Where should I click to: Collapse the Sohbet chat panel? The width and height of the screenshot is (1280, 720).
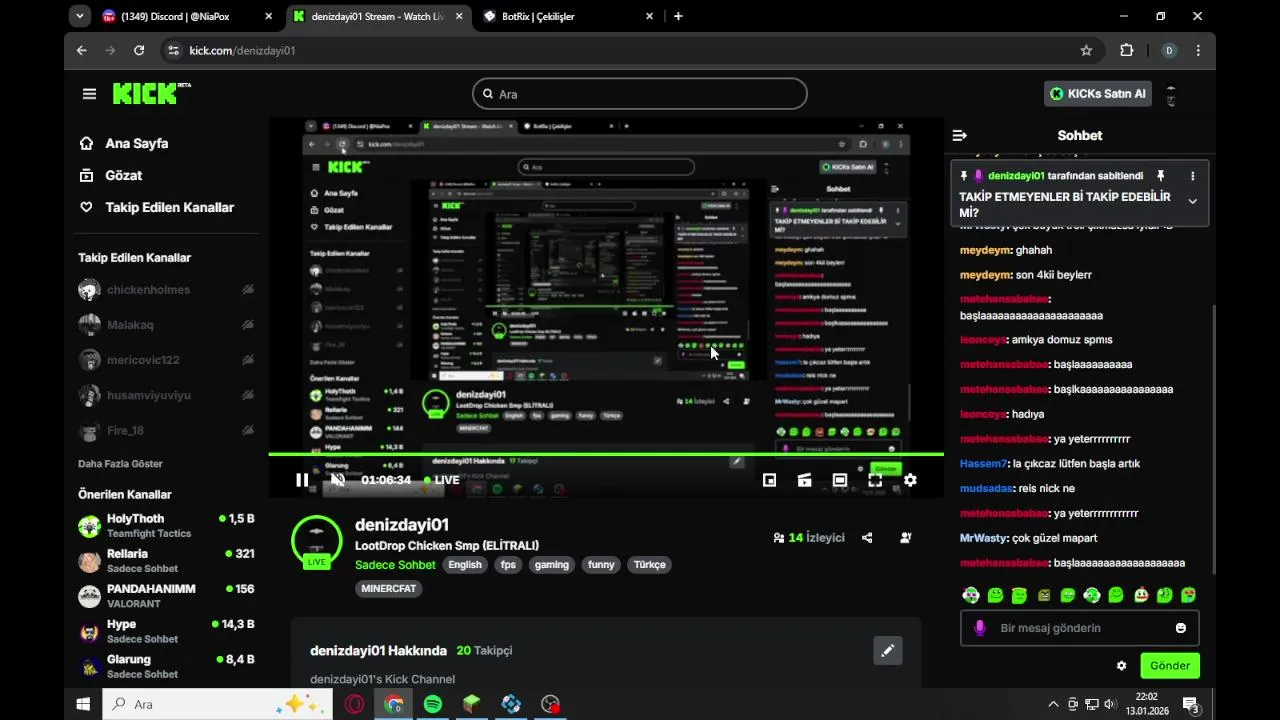click(x=960, y=135)
